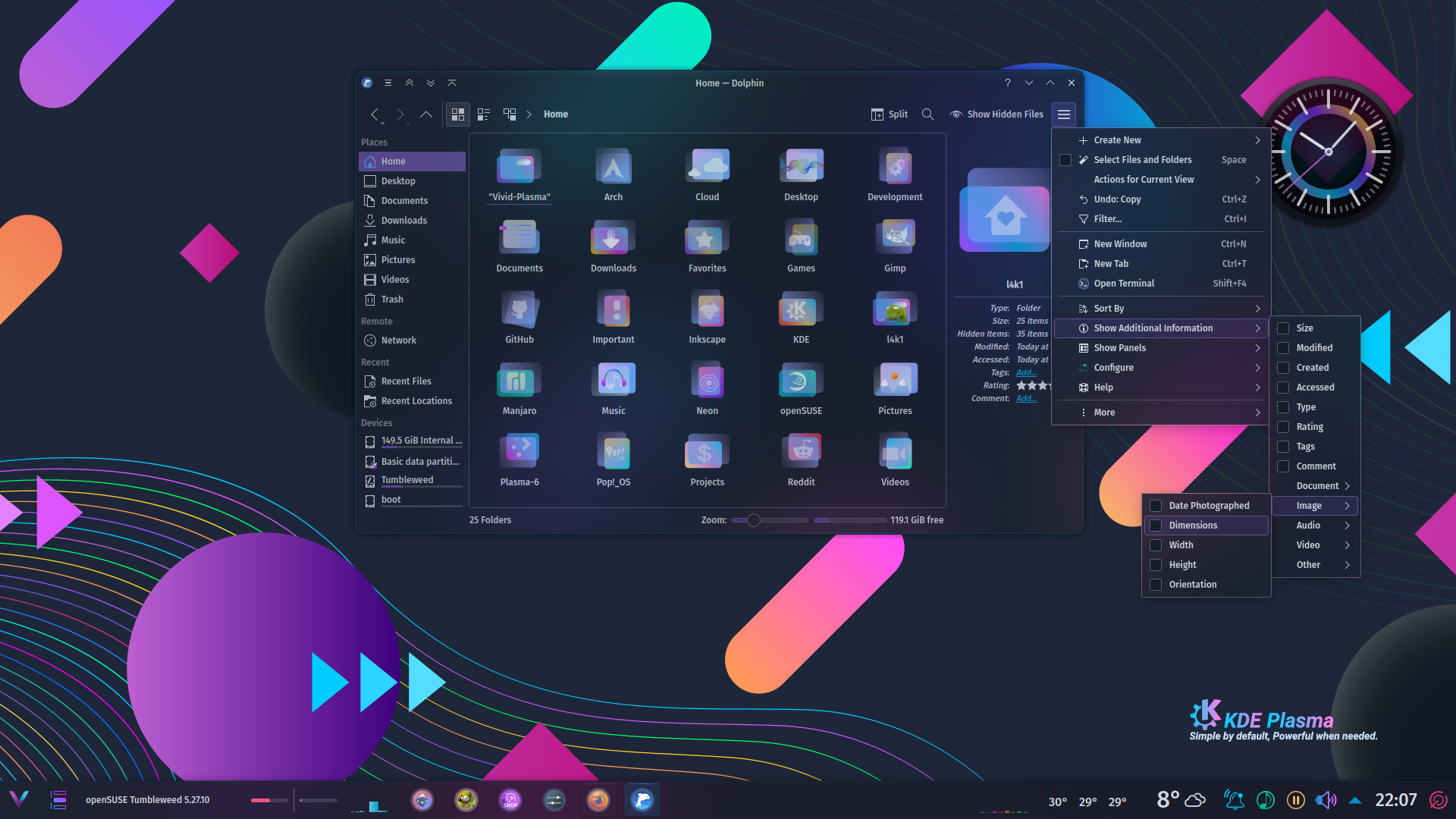
Task: Switch to Compact view mode
Action: [x=484, y=115]
